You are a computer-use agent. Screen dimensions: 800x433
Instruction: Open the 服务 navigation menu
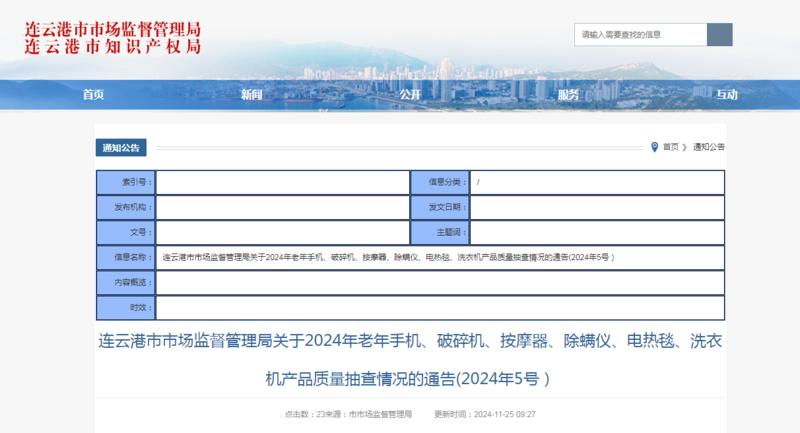(568, 94)
